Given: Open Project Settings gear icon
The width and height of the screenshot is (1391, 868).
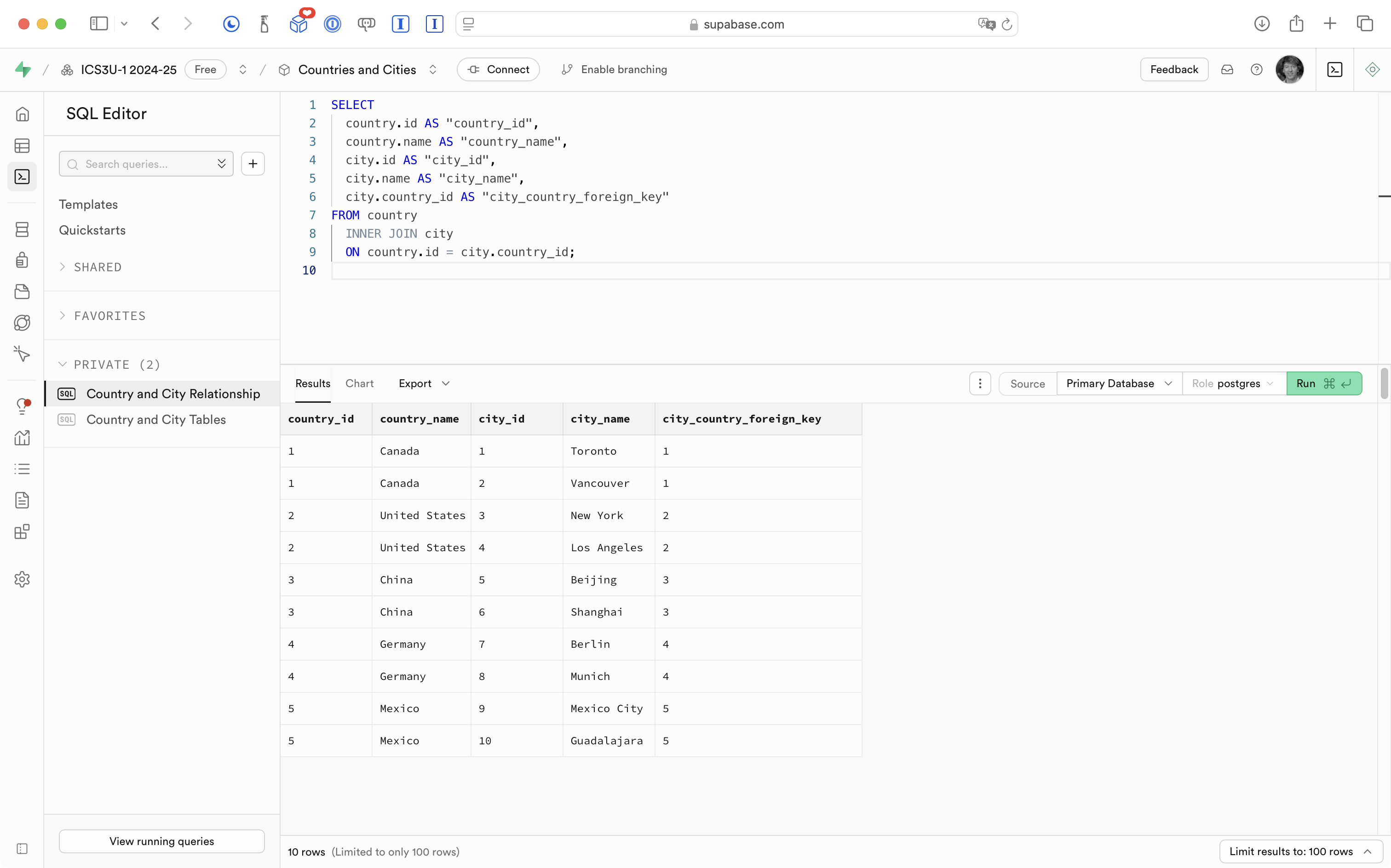Looking at the screenshot, I should point(22,579).
